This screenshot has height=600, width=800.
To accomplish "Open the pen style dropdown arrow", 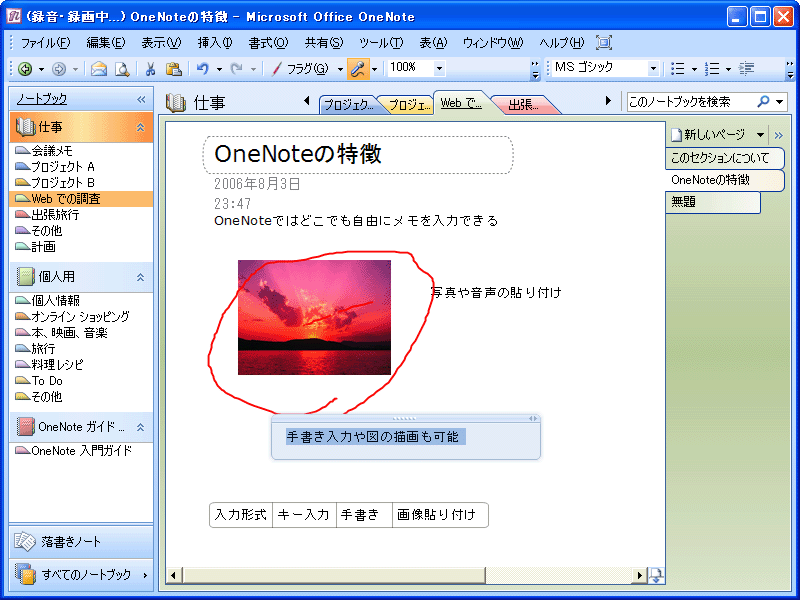I will pos(374,69).
